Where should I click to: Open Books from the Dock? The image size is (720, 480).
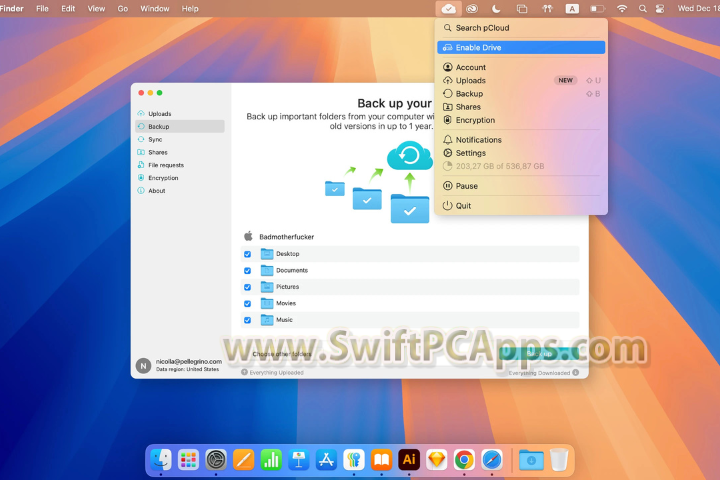coord(381,459)
